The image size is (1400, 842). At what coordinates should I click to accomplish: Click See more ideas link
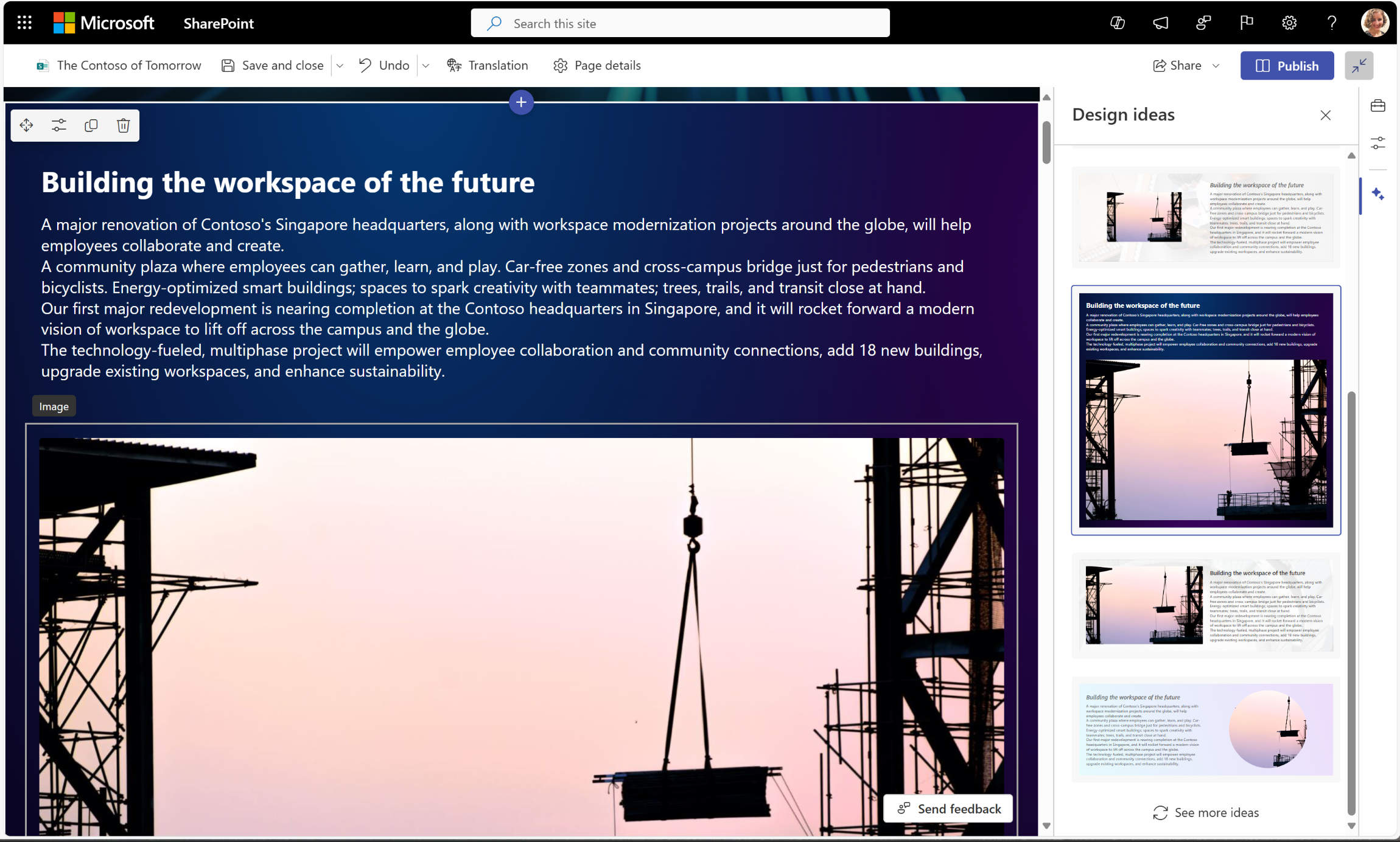click(x=1207, y=812)
